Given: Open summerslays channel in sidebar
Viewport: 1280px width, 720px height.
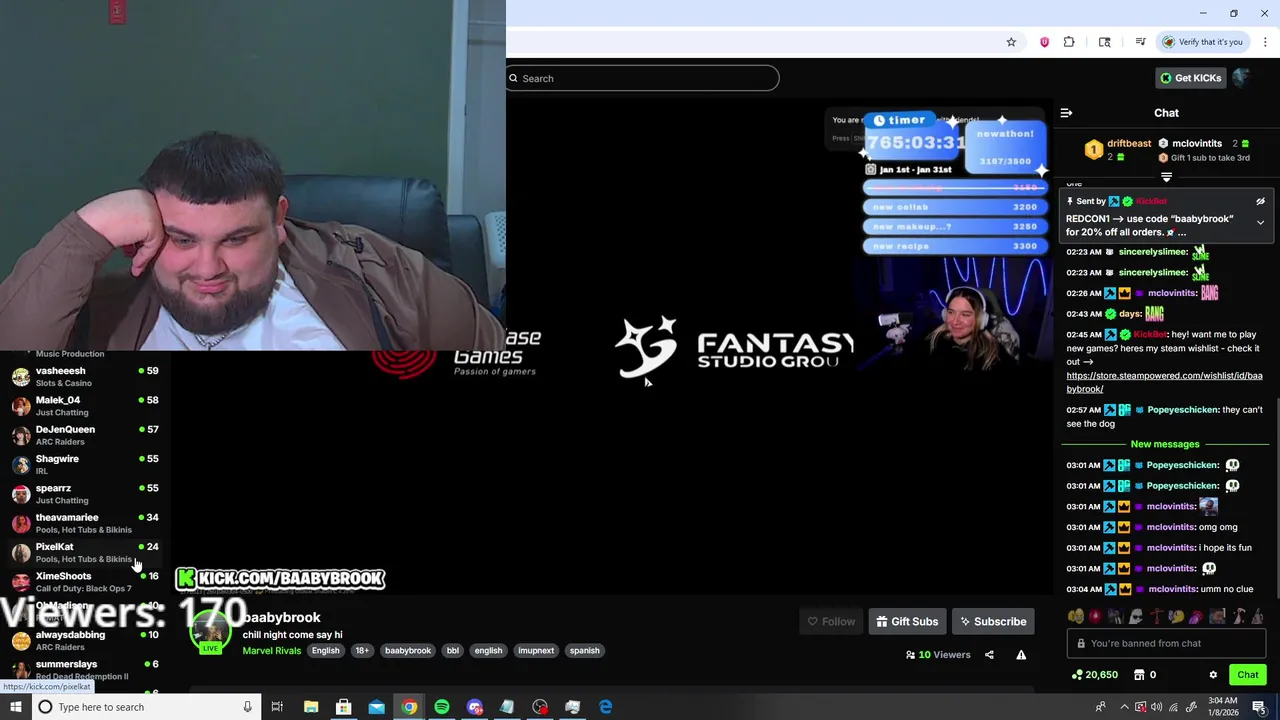Looking at the screenshot, I should coord(85,669).
